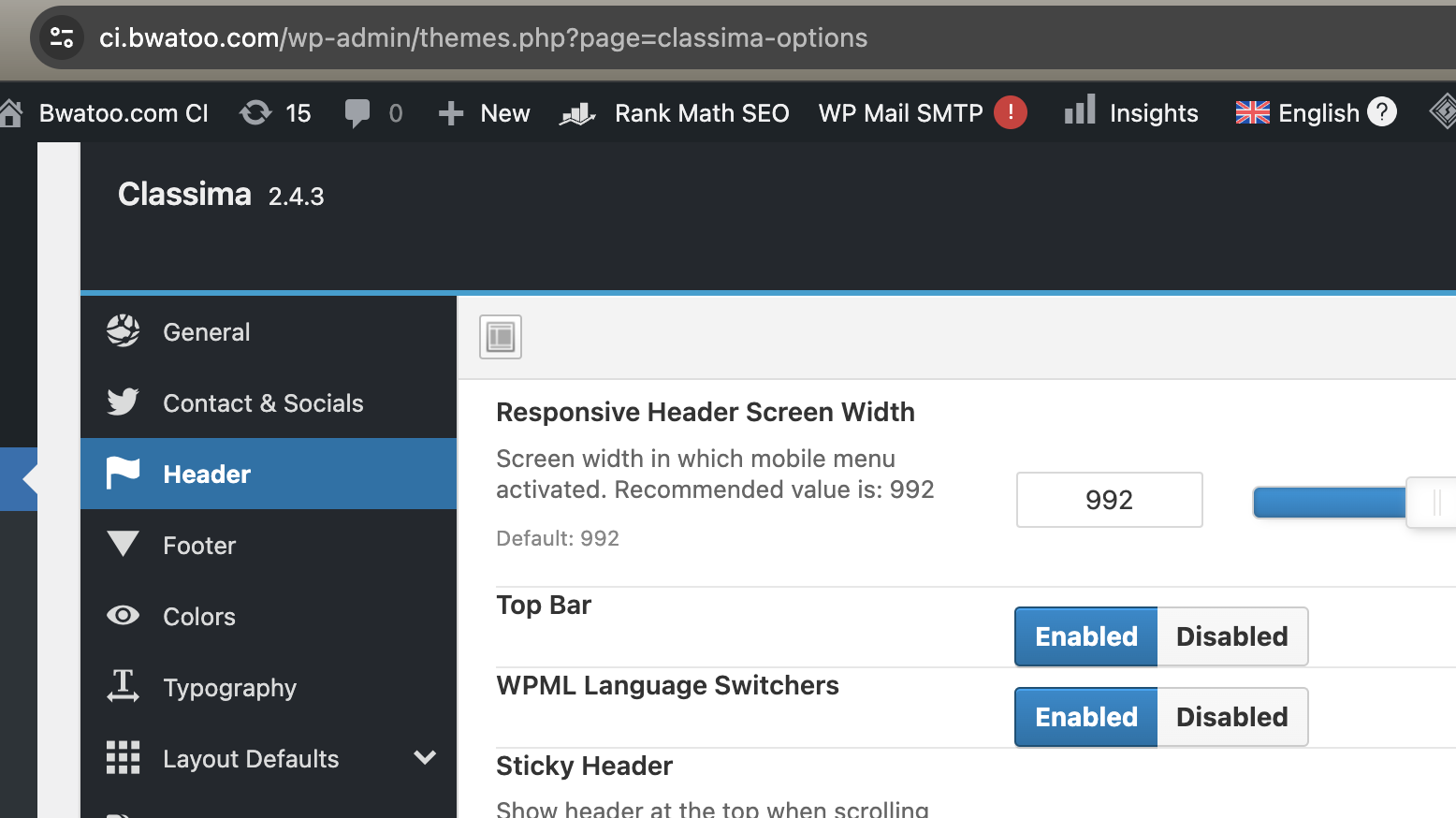Expand the Layout Defaults chevron
The image size is (1456, 818).
tap(425, 757)
